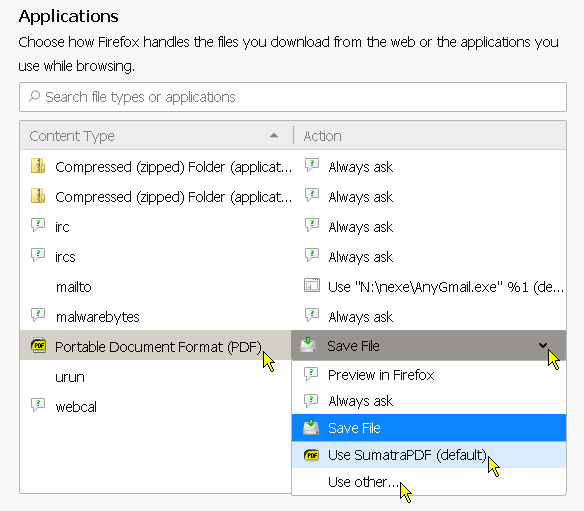Click the question bubble icon beside webcal
The image size is (584, 511).
click(x=38, y=405)
